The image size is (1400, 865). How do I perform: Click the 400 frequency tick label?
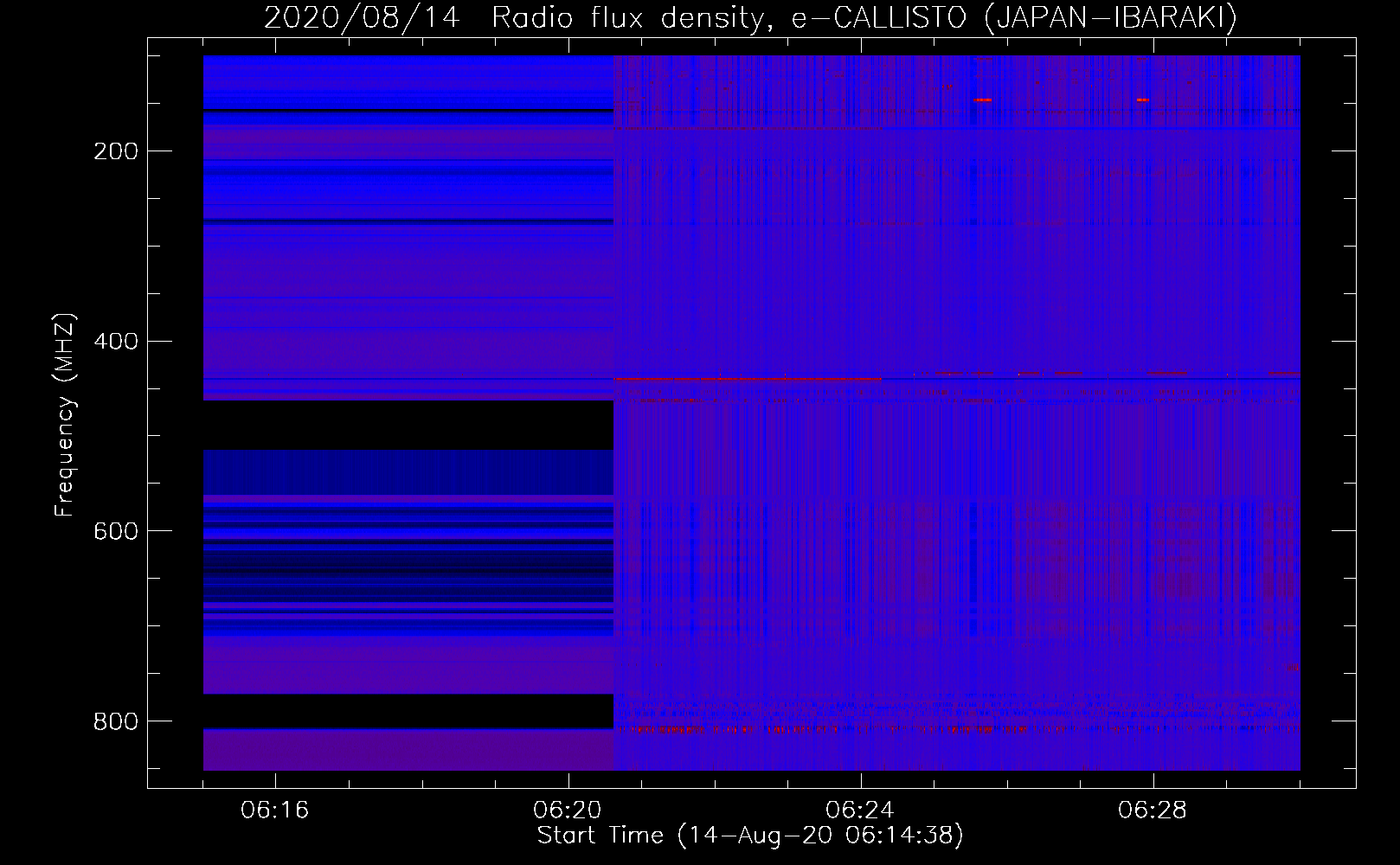(x=116, y=342)
